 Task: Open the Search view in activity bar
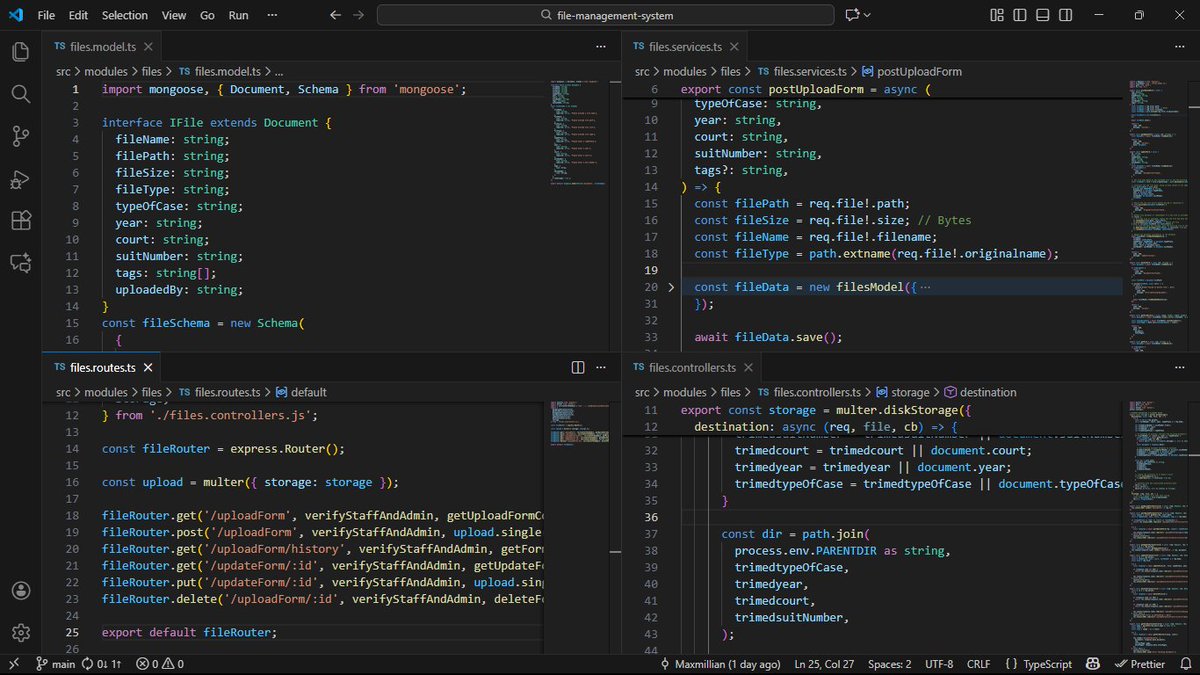[20, 94]
